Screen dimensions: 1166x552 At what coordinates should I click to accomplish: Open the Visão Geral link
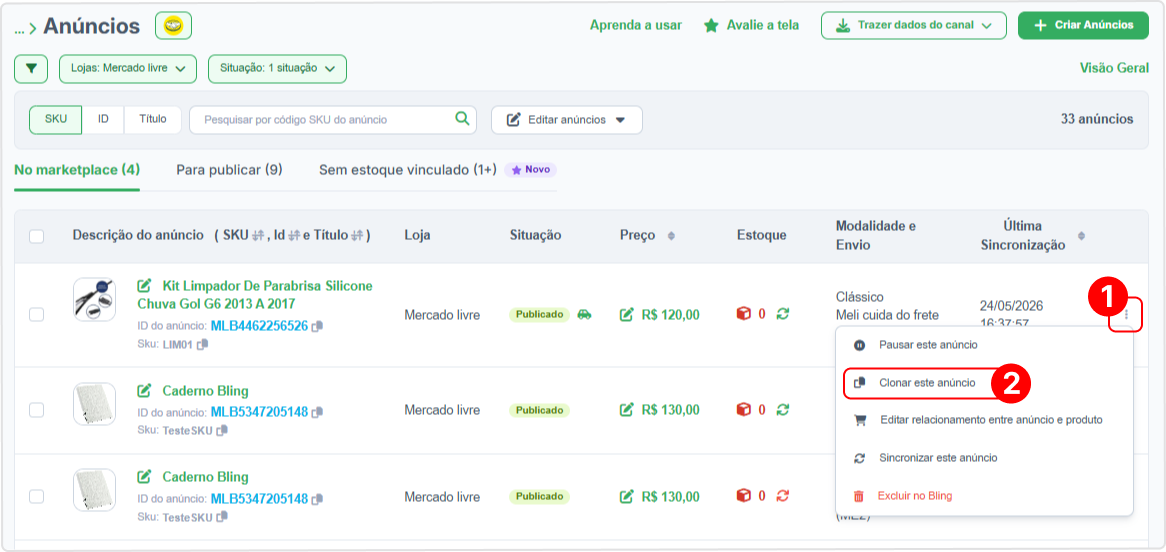[x=1114, y=68]
